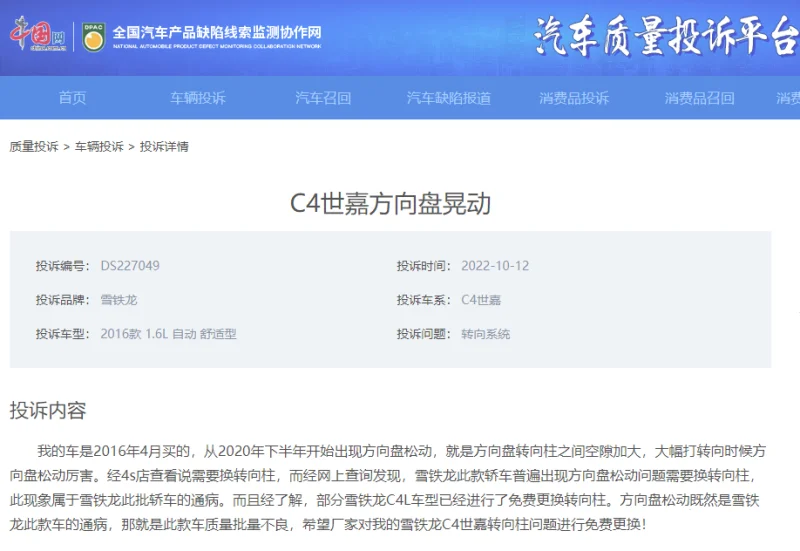Open 车辆投诉 navigation item

point(198,98)
